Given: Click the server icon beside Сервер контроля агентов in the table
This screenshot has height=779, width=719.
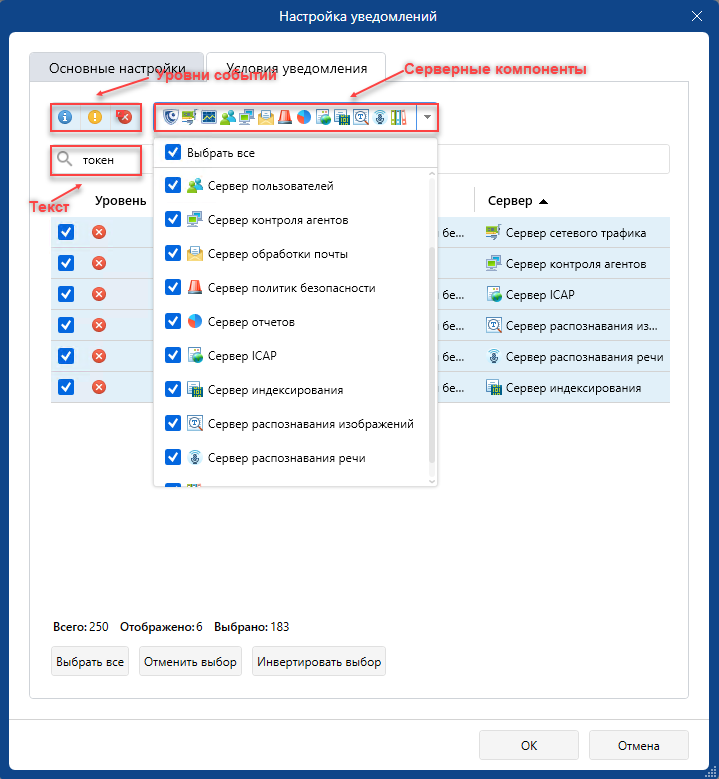Looking at the screenshot, I should (493, 263).
